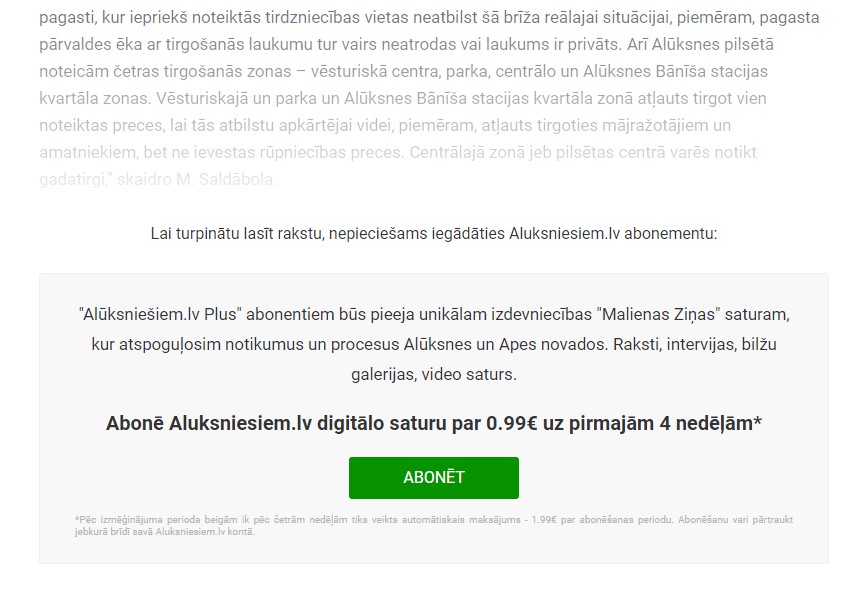Click the '0.99€' price in the heading
852x591 pixels.
click(511, 423)
